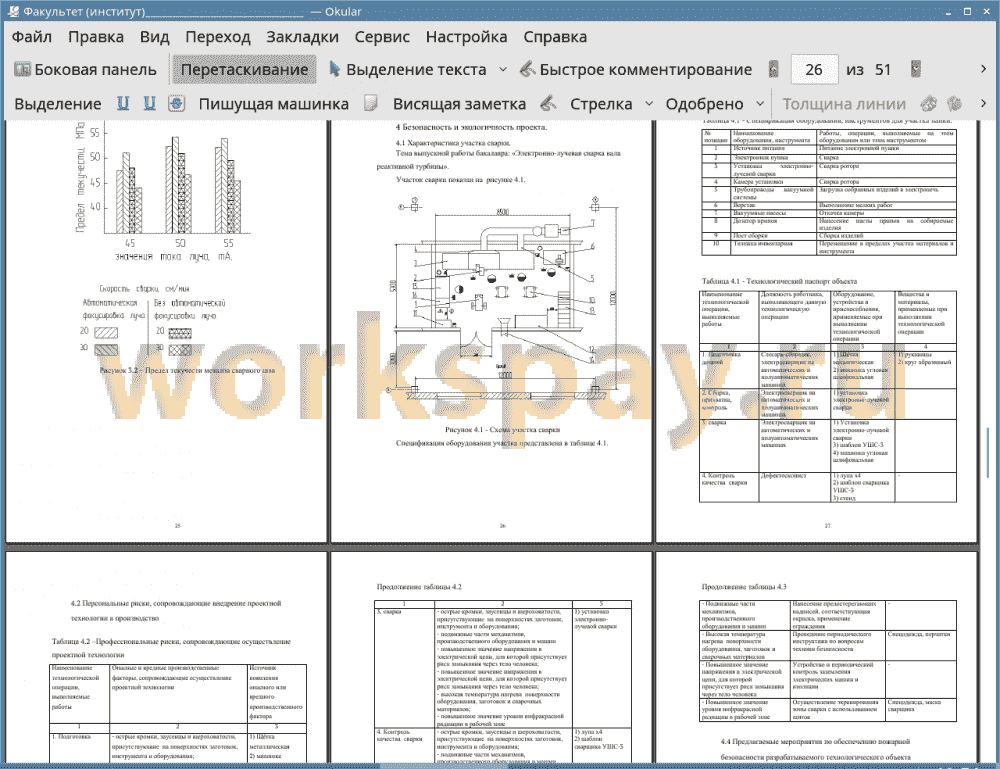Maximize the Okular window
1000x769 pixels.
pyautogui.click(x=967, y=11)
